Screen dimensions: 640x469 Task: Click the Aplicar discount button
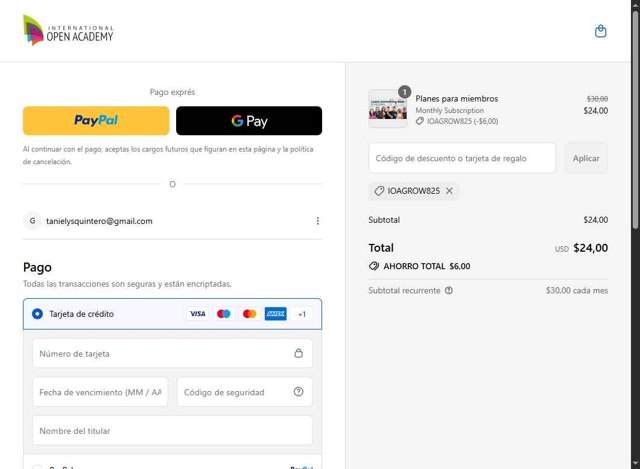(x=586, y=158)
